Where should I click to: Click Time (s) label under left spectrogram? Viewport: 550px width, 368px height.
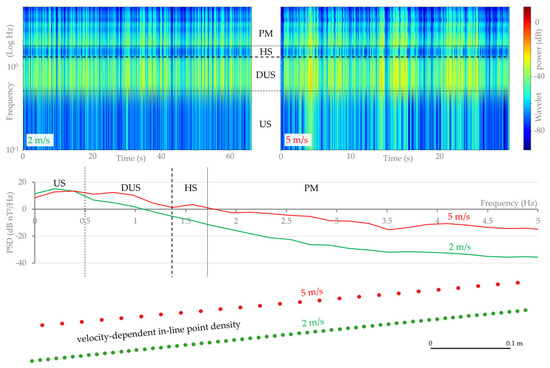point(131,158)
